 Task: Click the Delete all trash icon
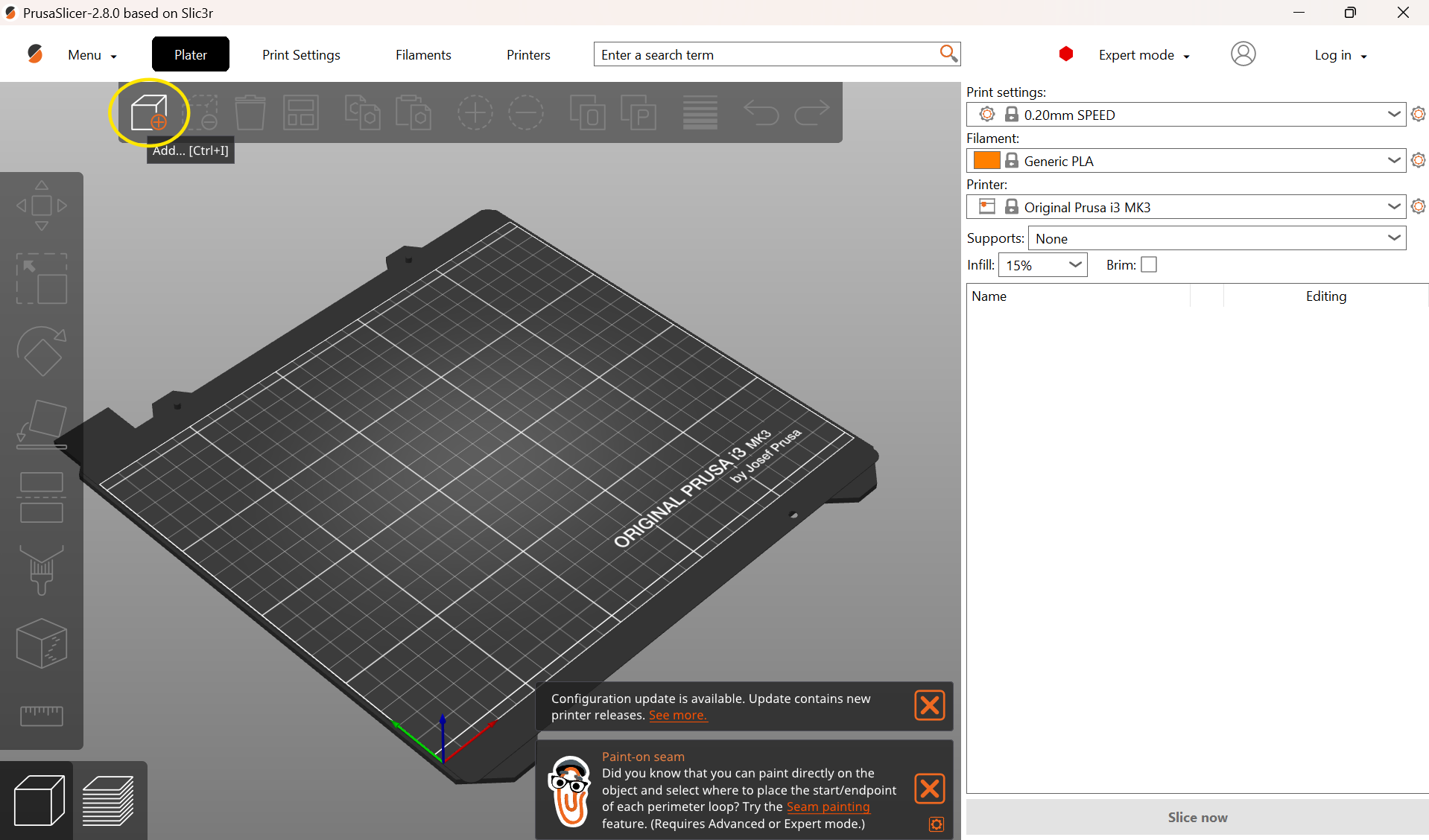[250, 112]
